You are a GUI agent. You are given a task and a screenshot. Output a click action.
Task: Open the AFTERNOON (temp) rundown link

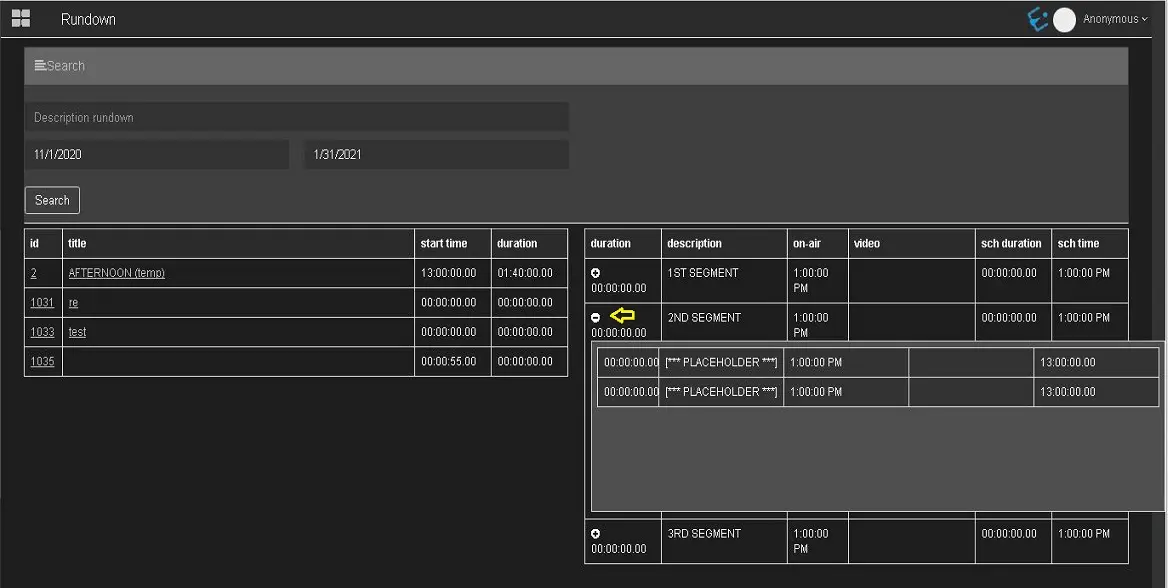116,273
